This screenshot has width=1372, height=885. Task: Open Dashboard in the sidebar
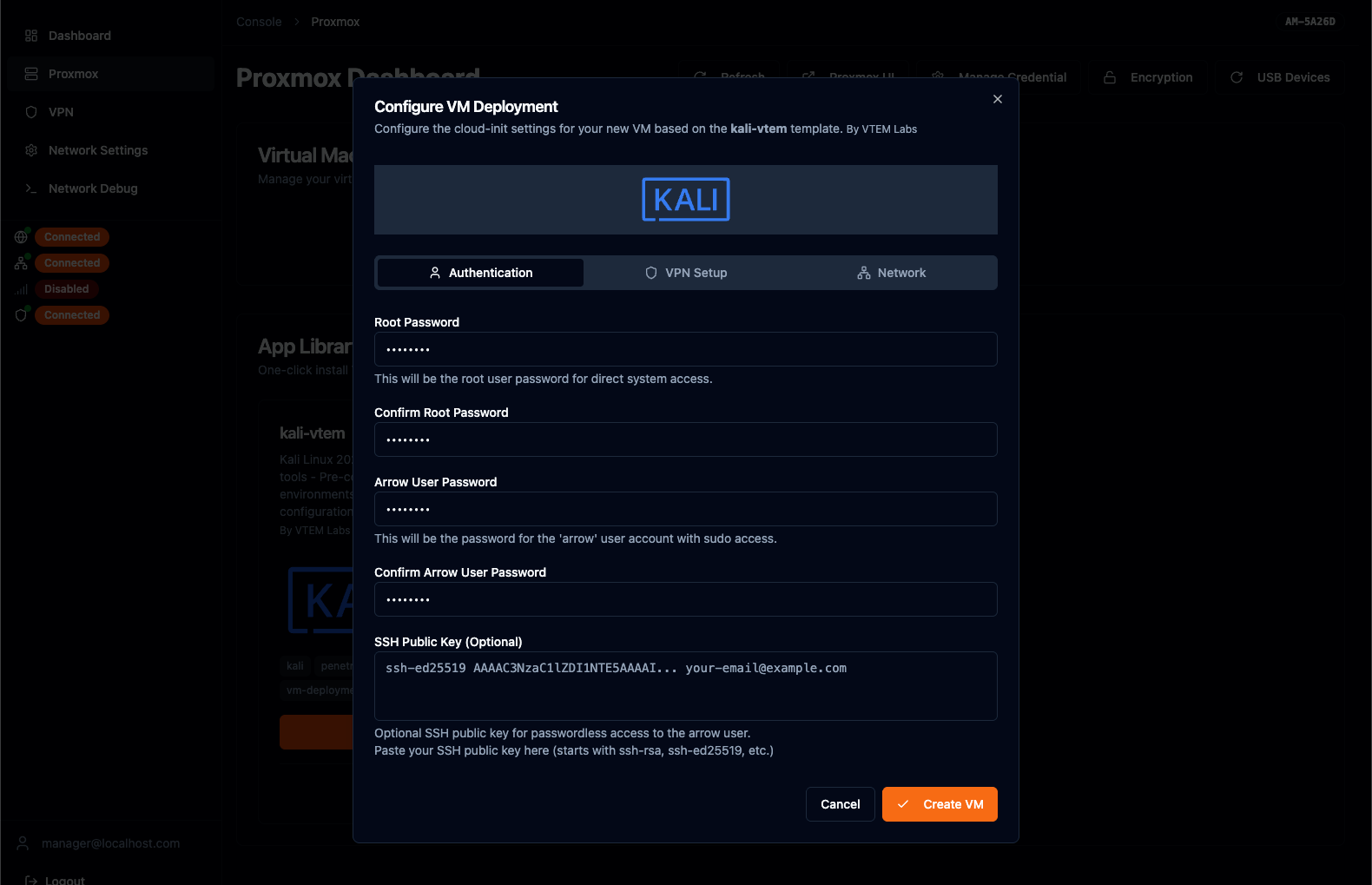coord(110,36)
